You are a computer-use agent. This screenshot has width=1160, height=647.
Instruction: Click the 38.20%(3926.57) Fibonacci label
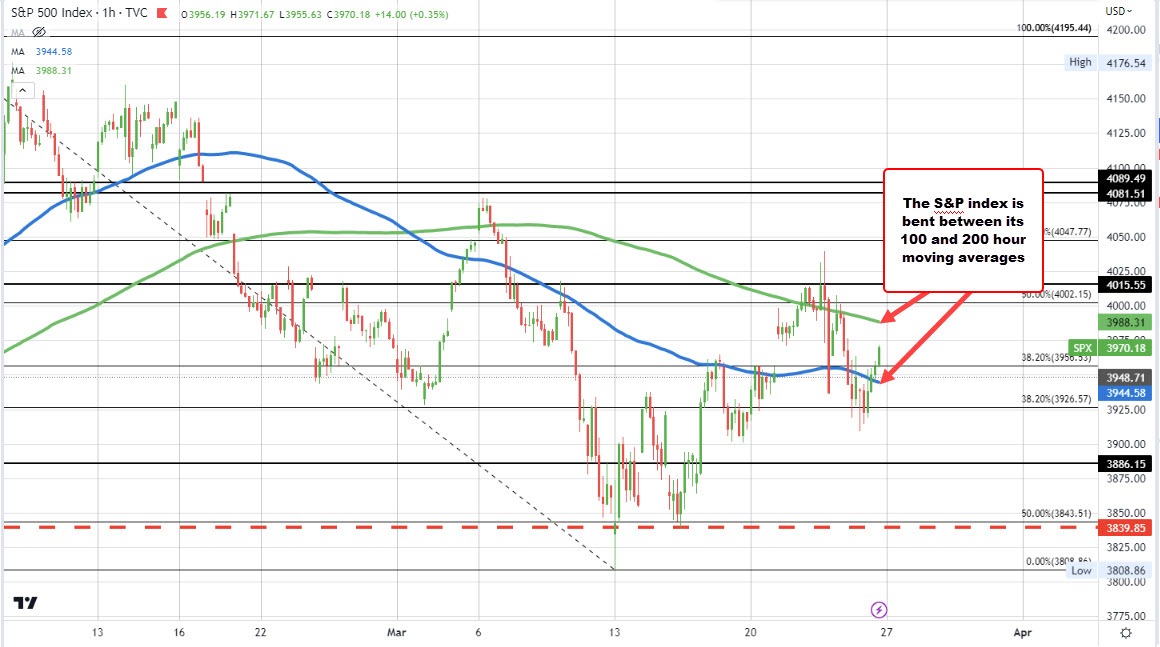click(1056, 399)
